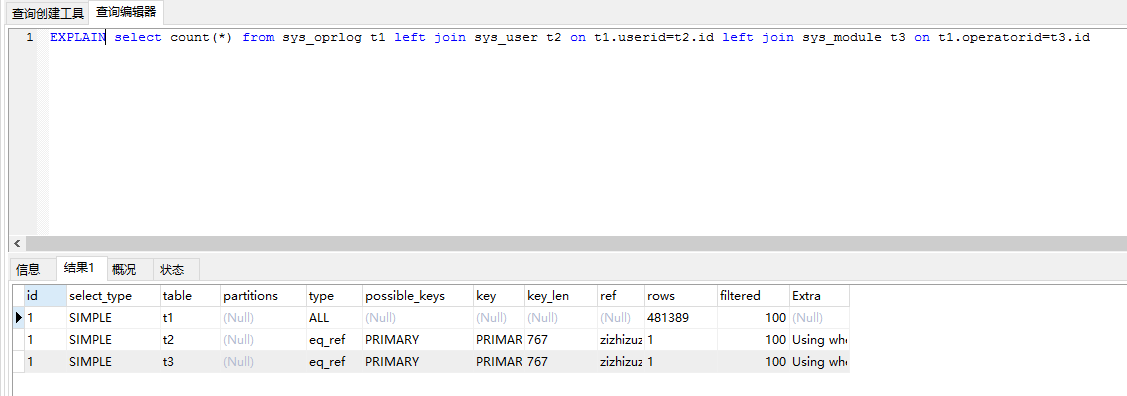Click the Extra column header
Viewport: 1127px width, 396px height.
[x=819, y=295]
